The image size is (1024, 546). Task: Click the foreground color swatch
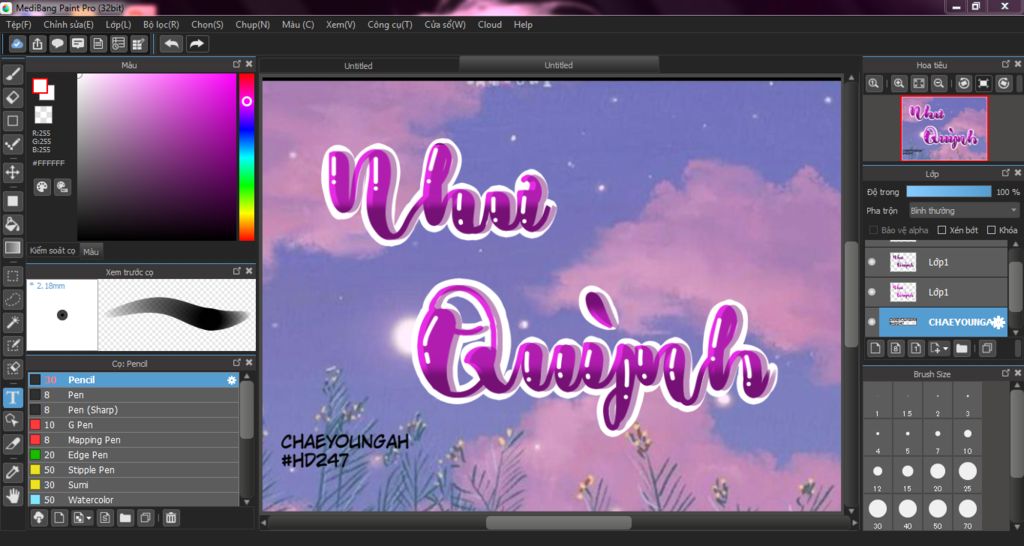(x=40, y=86)
